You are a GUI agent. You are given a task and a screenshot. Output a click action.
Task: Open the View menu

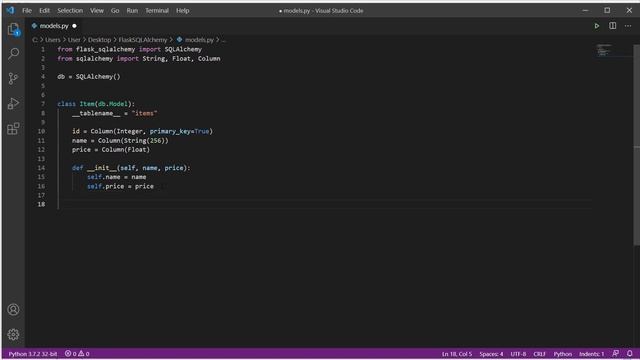point(97,11)
